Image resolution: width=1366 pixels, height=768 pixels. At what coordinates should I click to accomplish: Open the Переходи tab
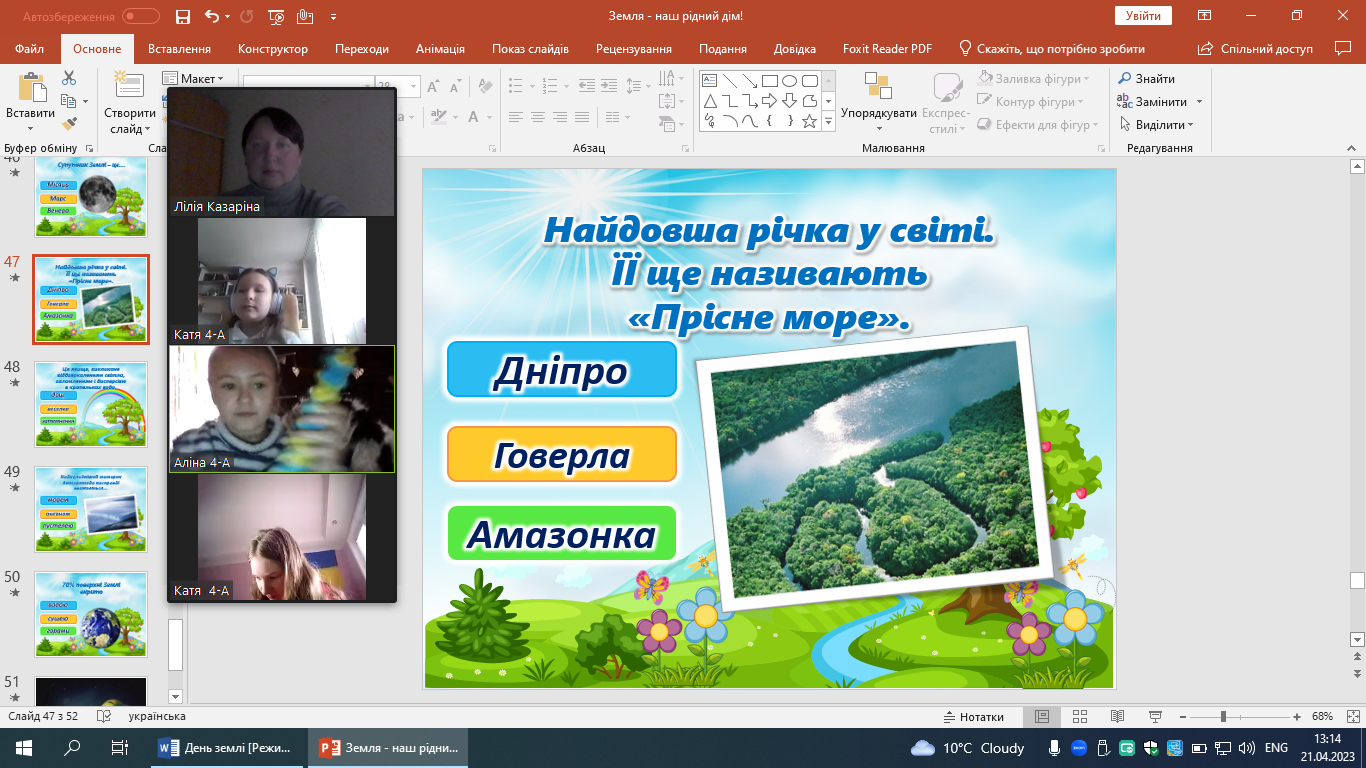[x=362, y=49]
